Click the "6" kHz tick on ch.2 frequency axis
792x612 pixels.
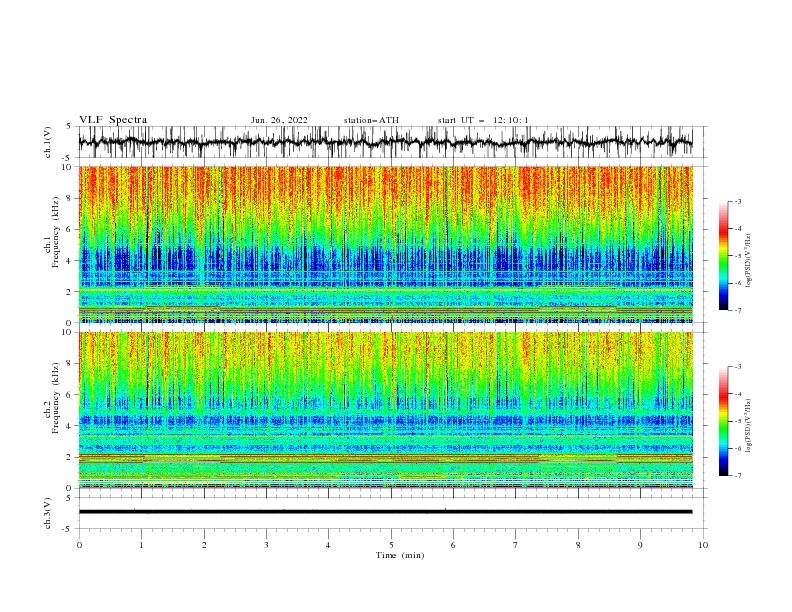click(69, 395)
